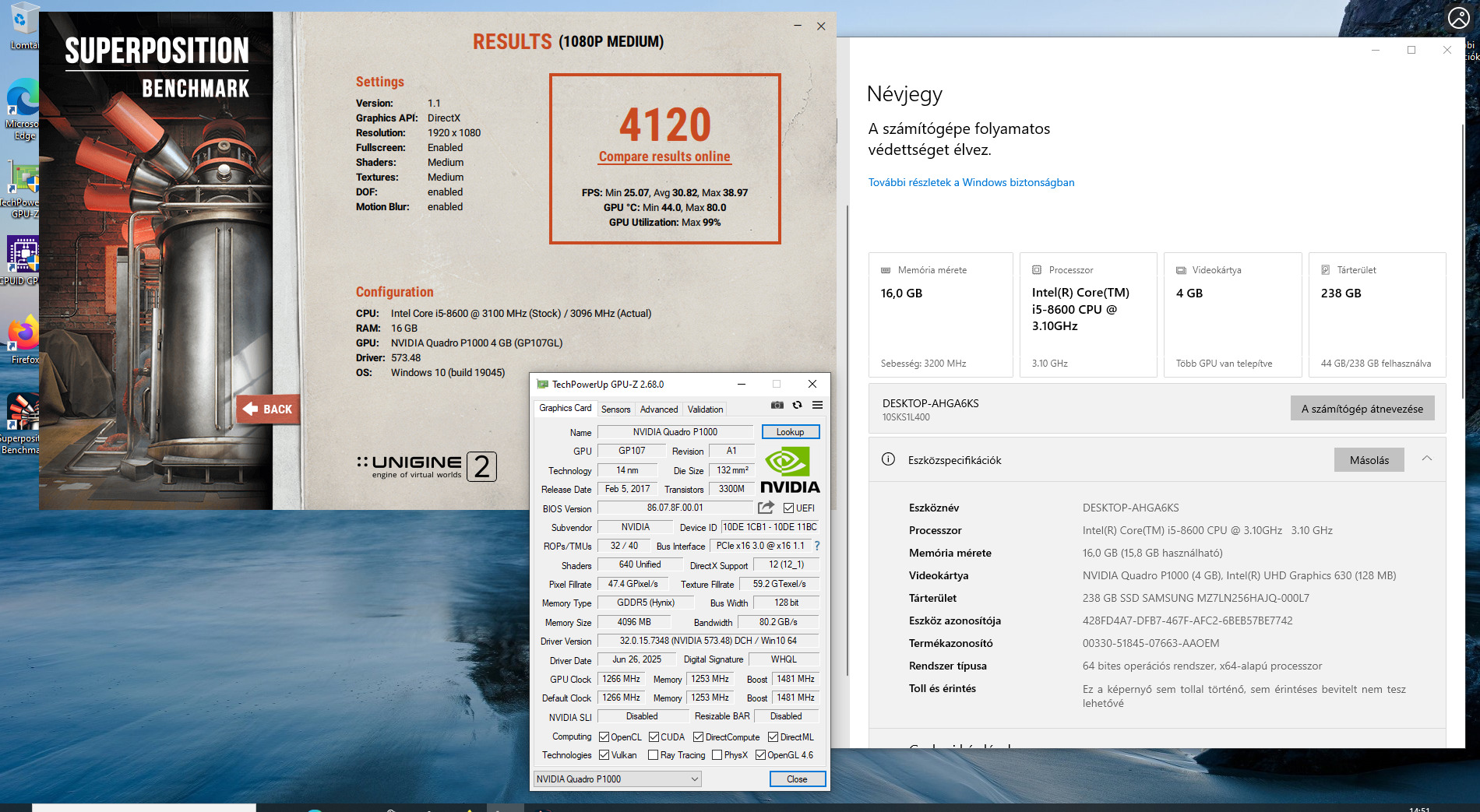This screenshot has height=812, width=1480.
Task: Toggle the PhysX checkbox
Action: click(717, 755)
